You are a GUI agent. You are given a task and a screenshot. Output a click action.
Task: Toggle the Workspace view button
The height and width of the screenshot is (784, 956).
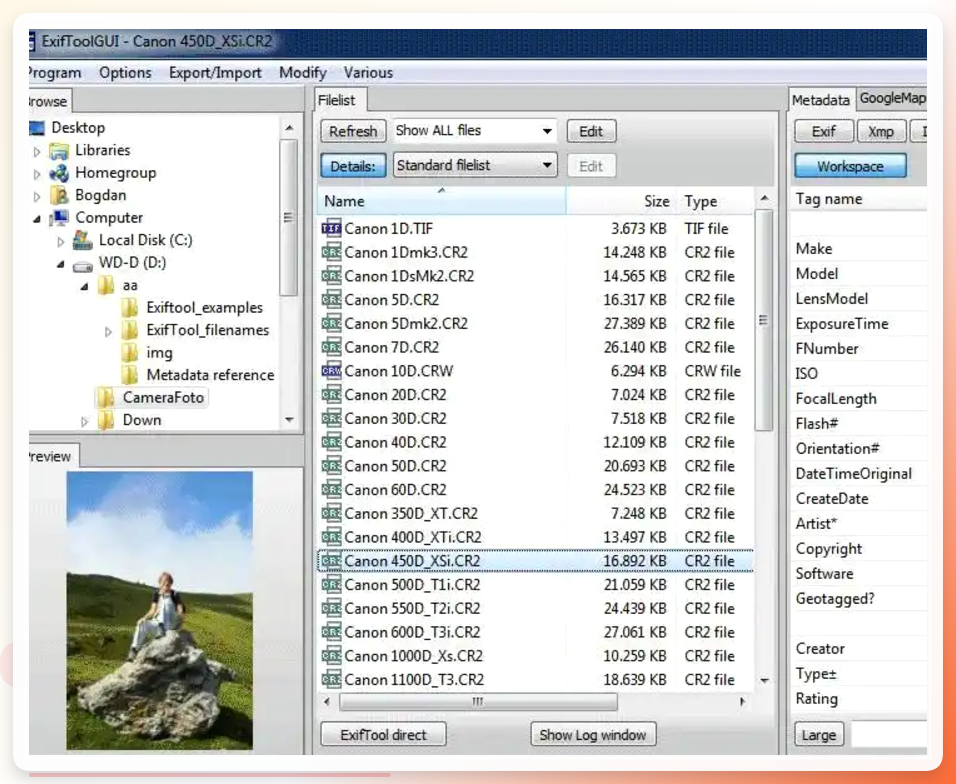pos(850,166)
